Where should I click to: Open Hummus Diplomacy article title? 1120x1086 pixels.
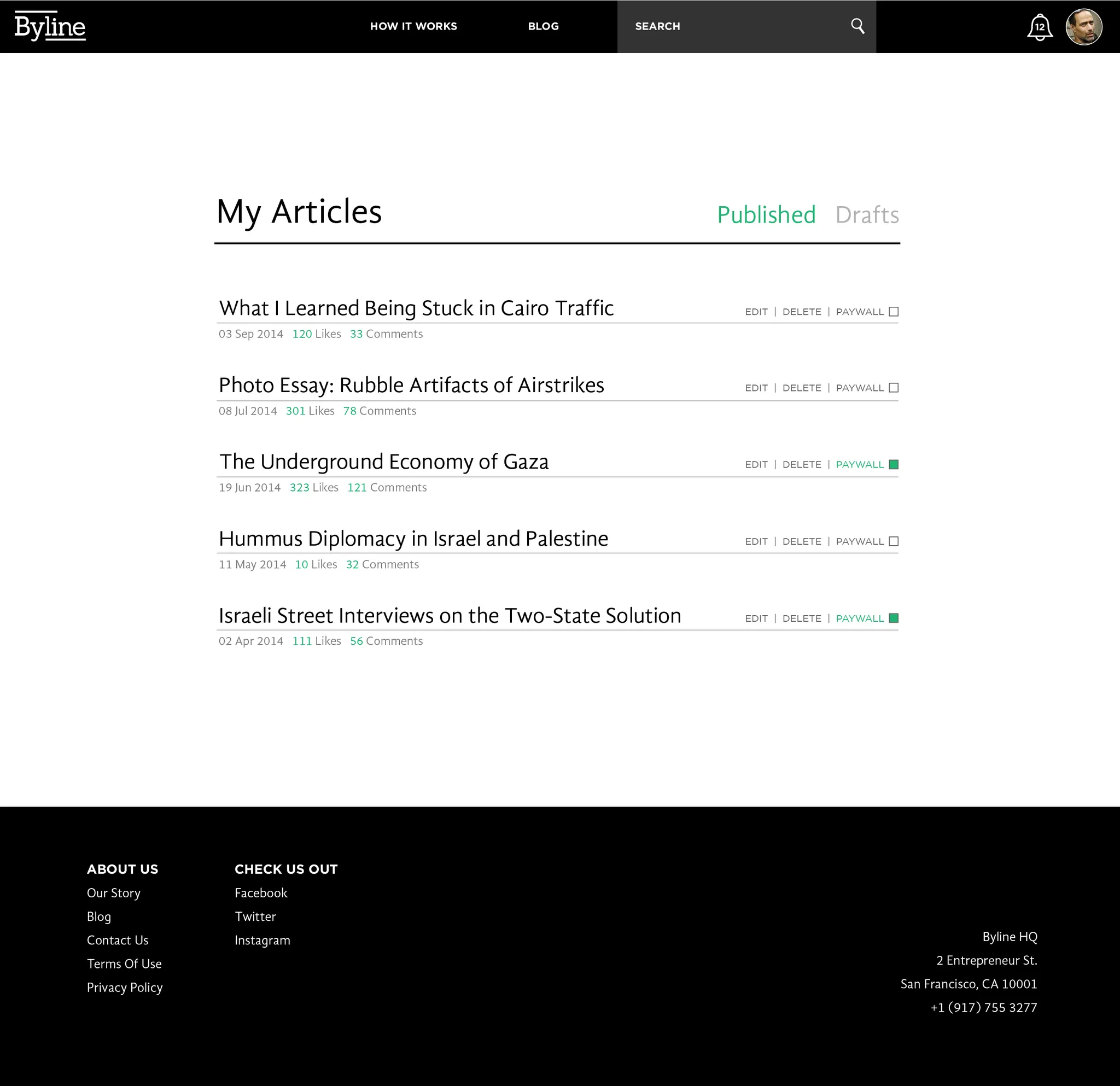[413, 539]
